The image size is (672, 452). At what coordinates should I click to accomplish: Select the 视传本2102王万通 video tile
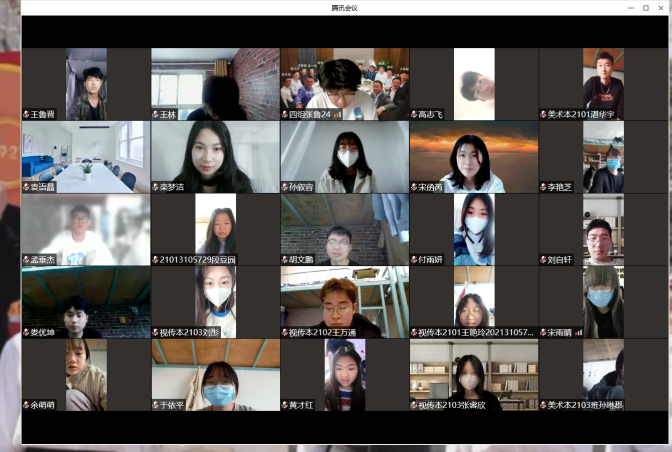pos(344,301)
